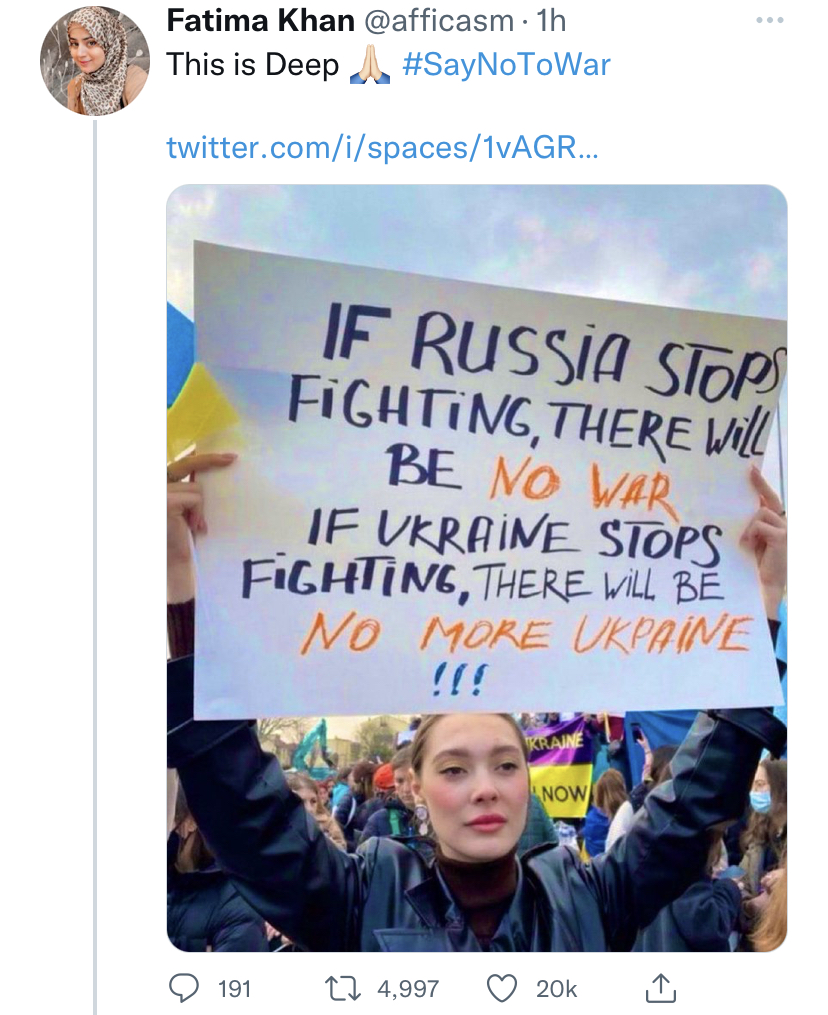Viewport: 828px width, 1015px height.
Task: Open the share tweet icon
Action: 661,988
